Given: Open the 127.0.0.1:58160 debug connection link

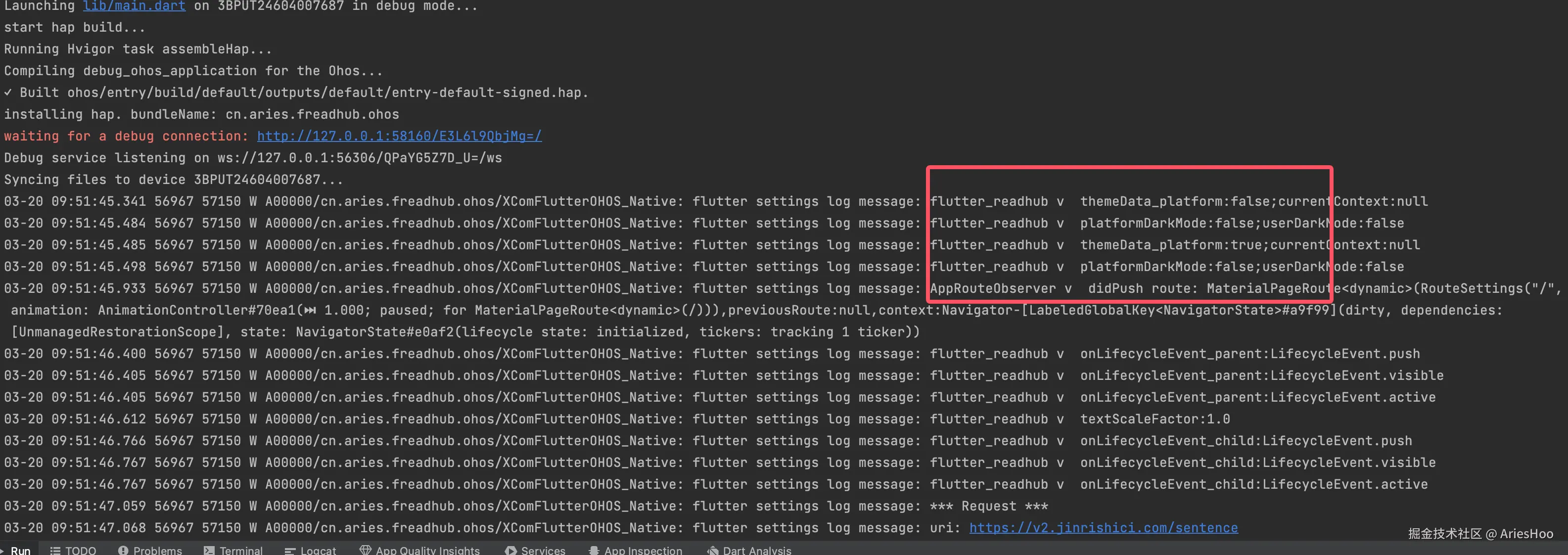Looking at the screenshot, I should [x=399, y=136].
